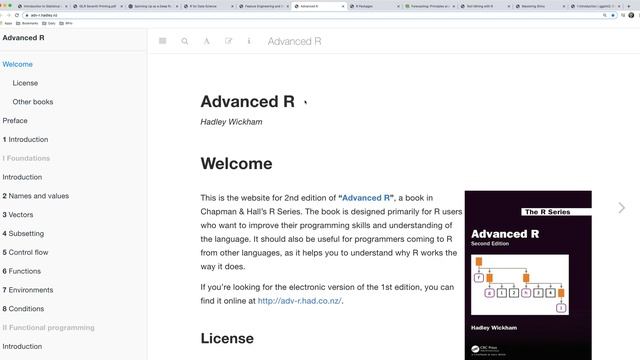This screenshot has height=360, width=640.
Task: Switch to the Introduction to Statistical tab
Action: 42,6
